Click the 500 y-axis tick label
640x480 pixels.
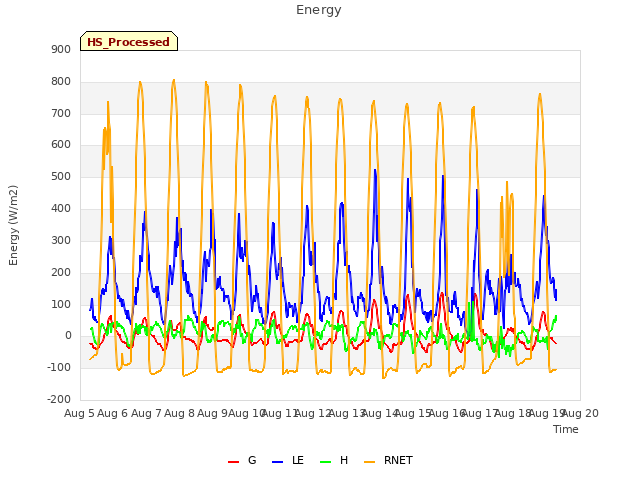[61, 177]
